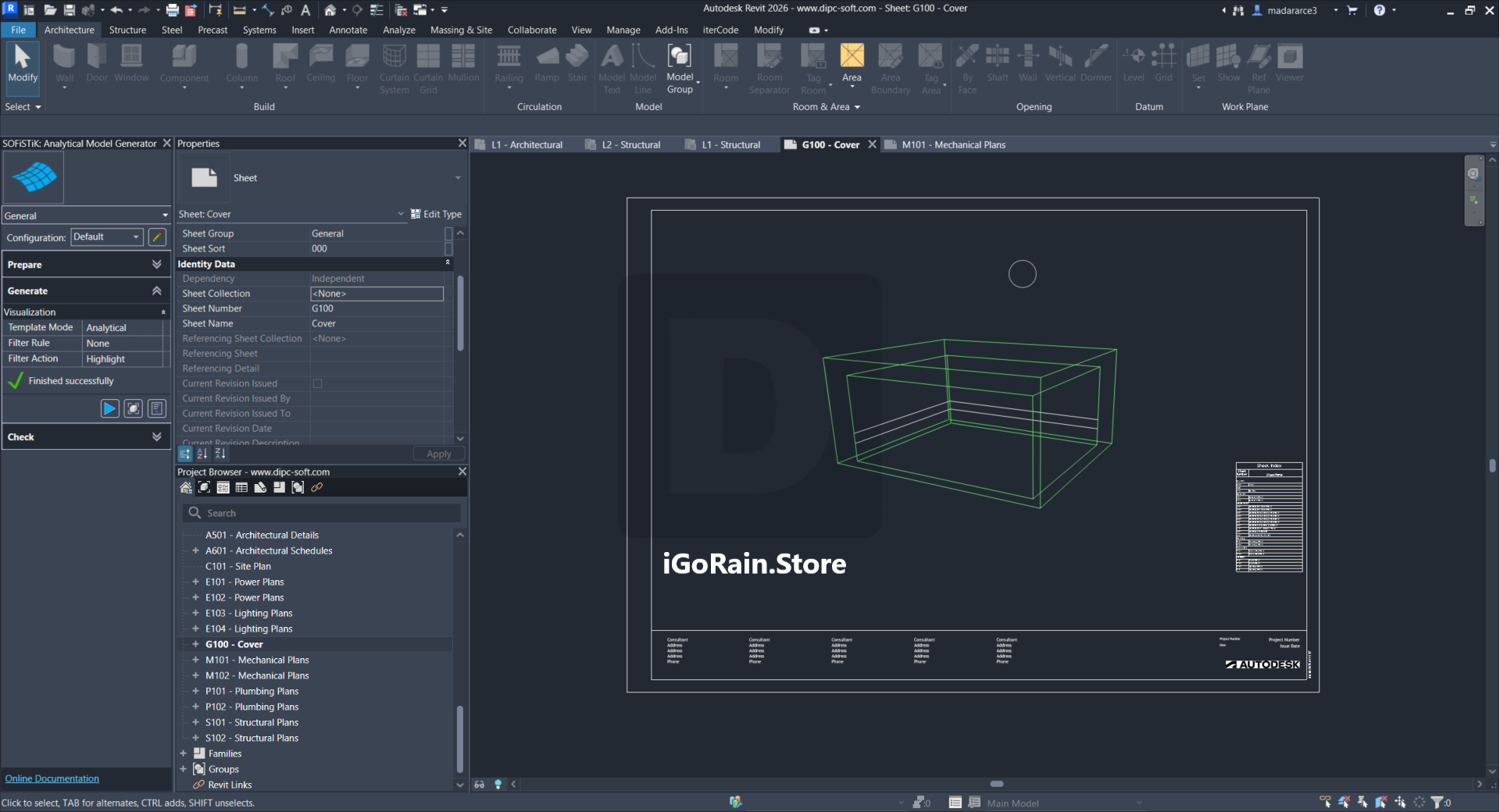The image size is (1500, 812).
Task: Run the SOFiSTiK generate play button
Action: (110, 408)
